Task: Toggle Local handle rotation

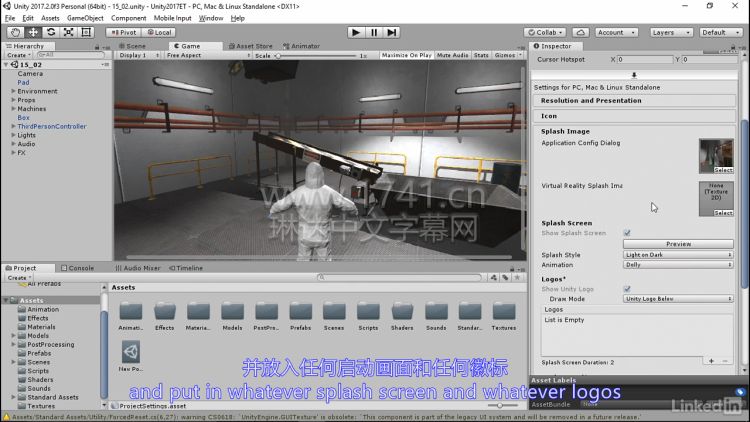Action: (x=159, y=33)
